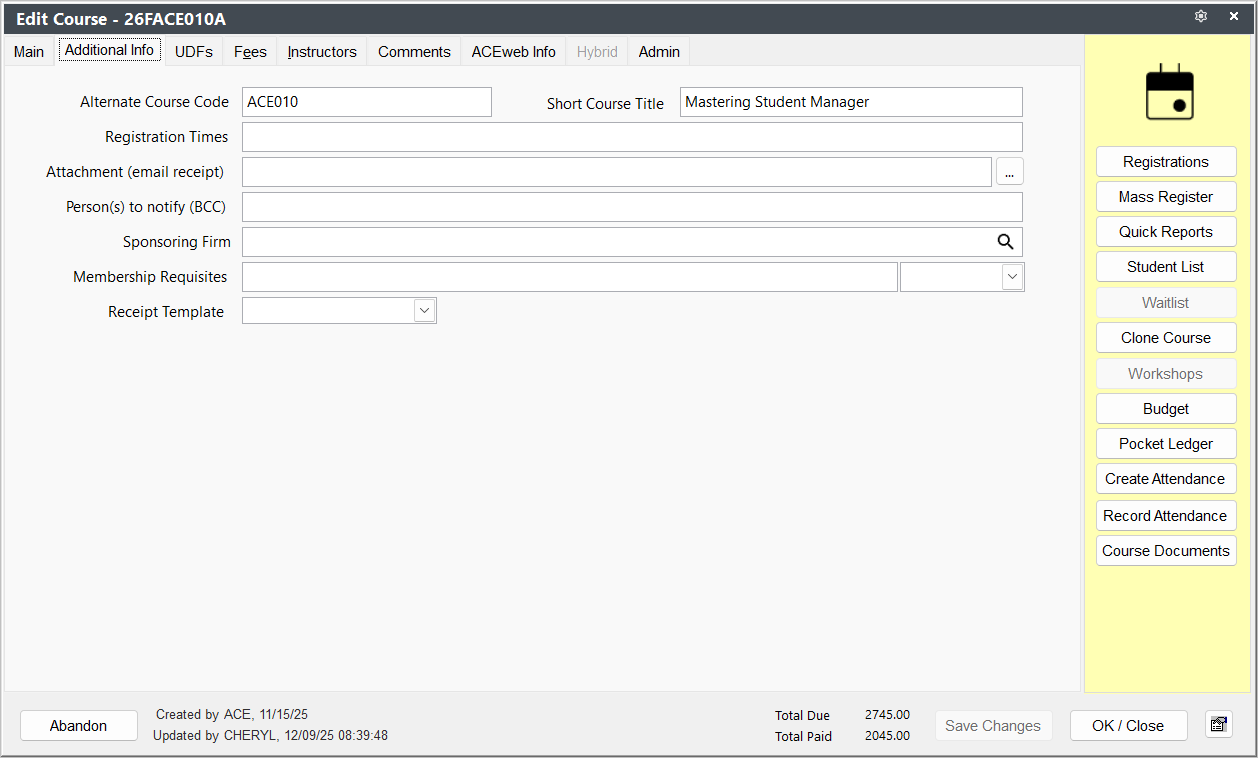Open the Receipt Template dropdown
The width and height of the screenshot is (1258, 758).
pyautogui.click(x=425, y=311)
